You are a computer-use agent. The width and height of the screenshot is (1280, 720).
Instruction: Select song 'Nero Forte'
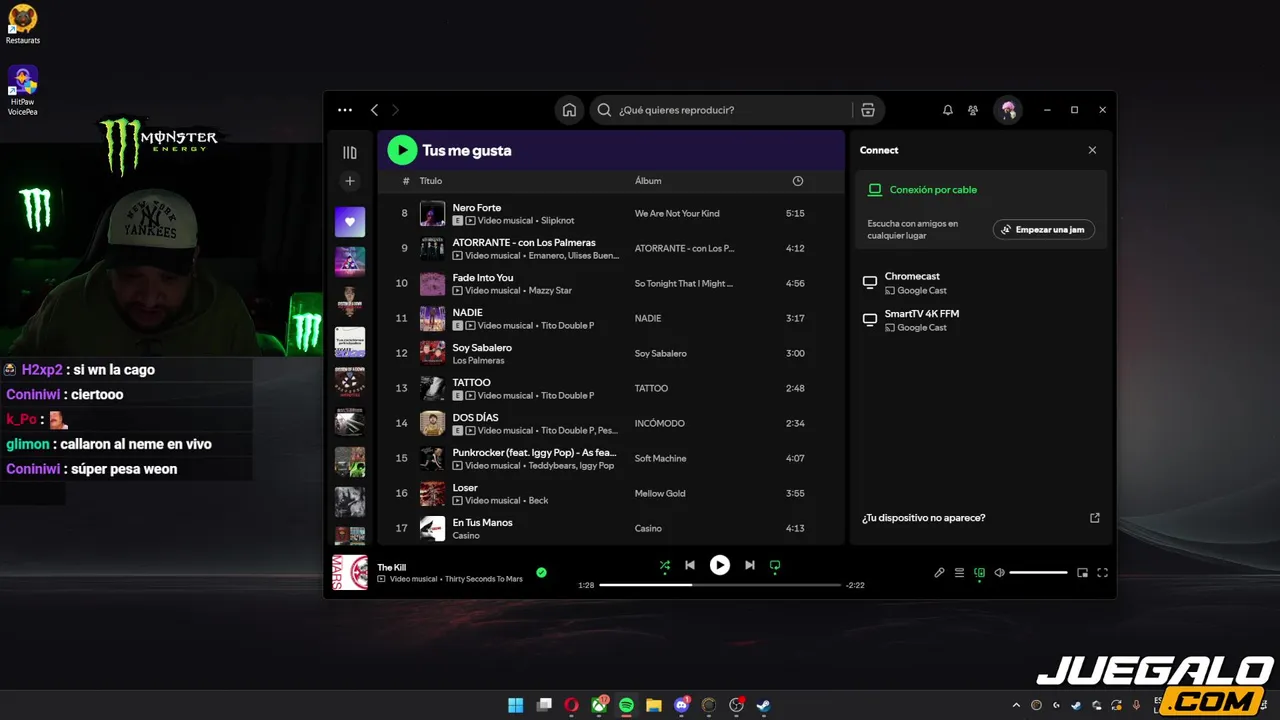pyautogui.click(x=477, y=208)
